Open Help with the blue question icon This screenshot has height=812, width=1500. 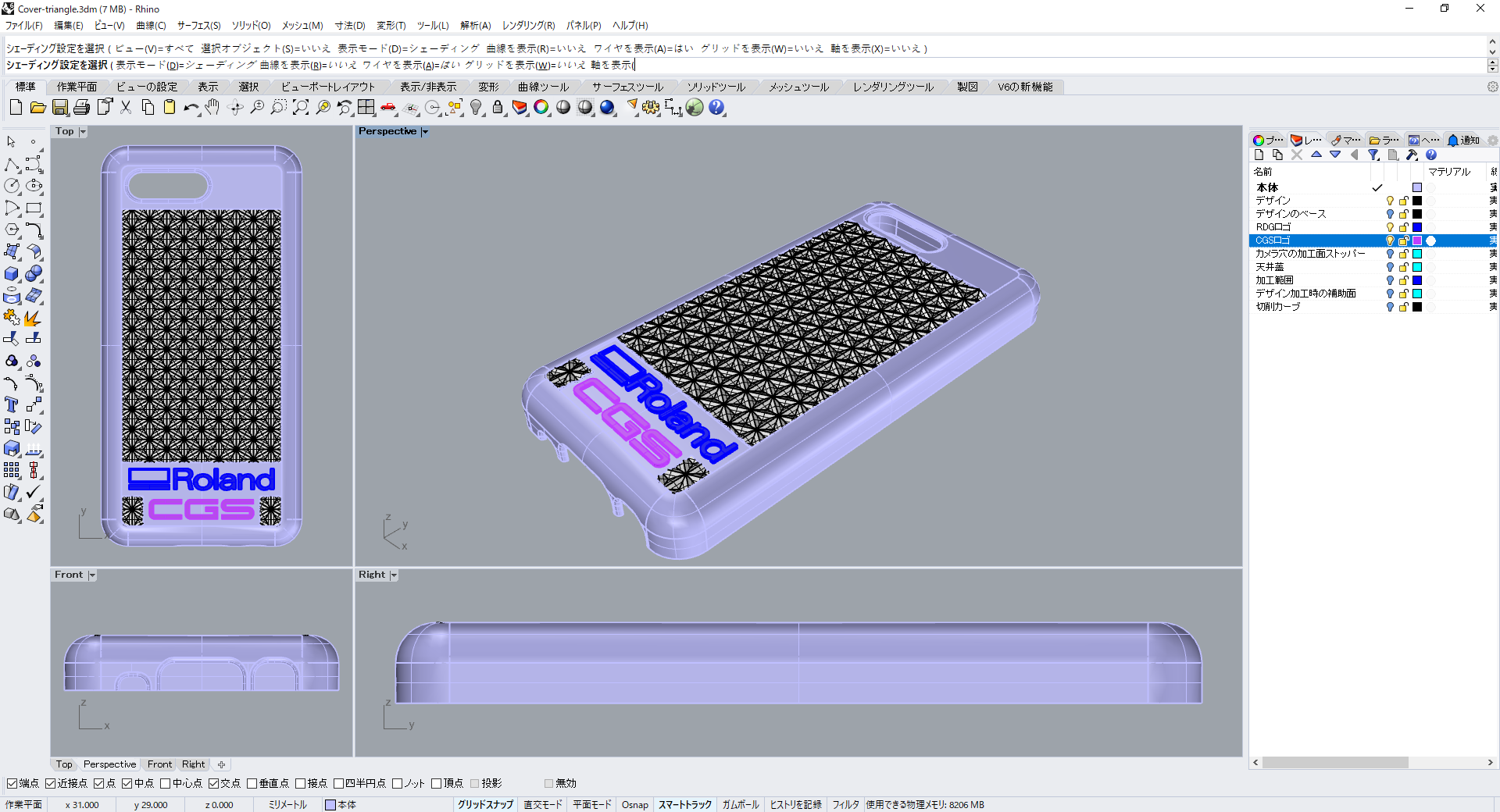click(x=716, y=108)
